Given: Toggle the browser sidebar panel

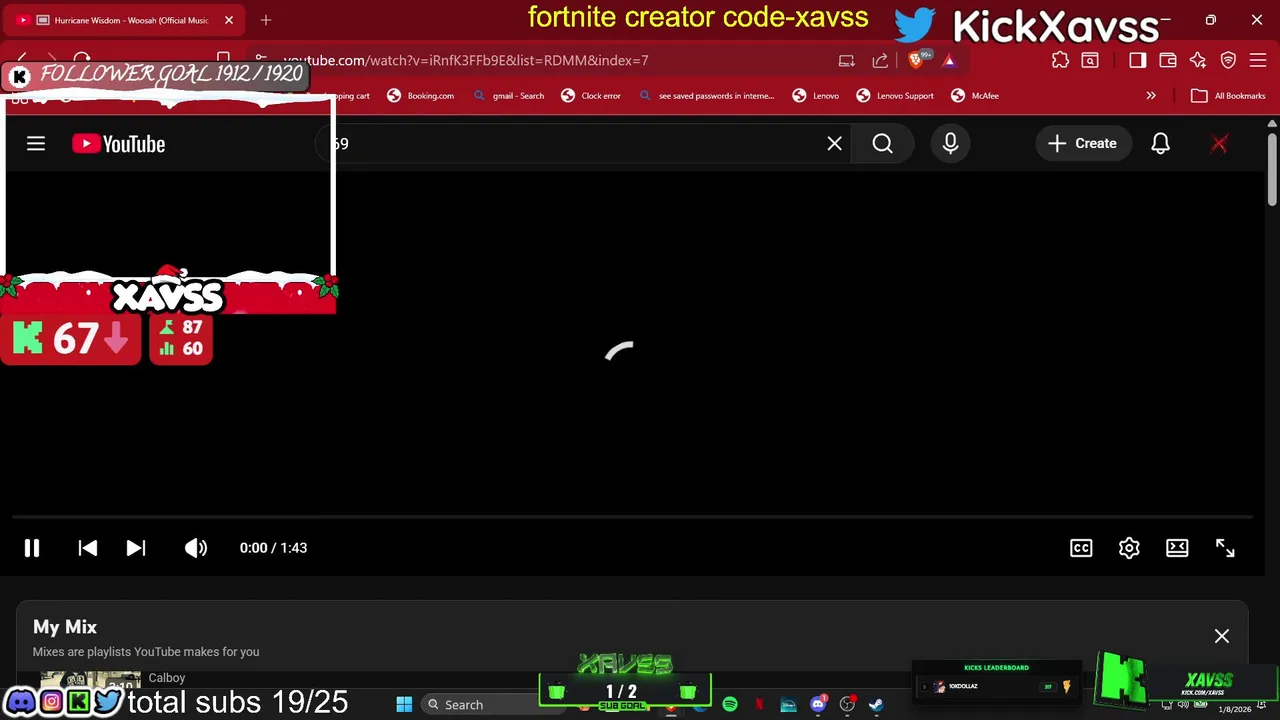Looking at the screenshot, I should [1137, 61].
